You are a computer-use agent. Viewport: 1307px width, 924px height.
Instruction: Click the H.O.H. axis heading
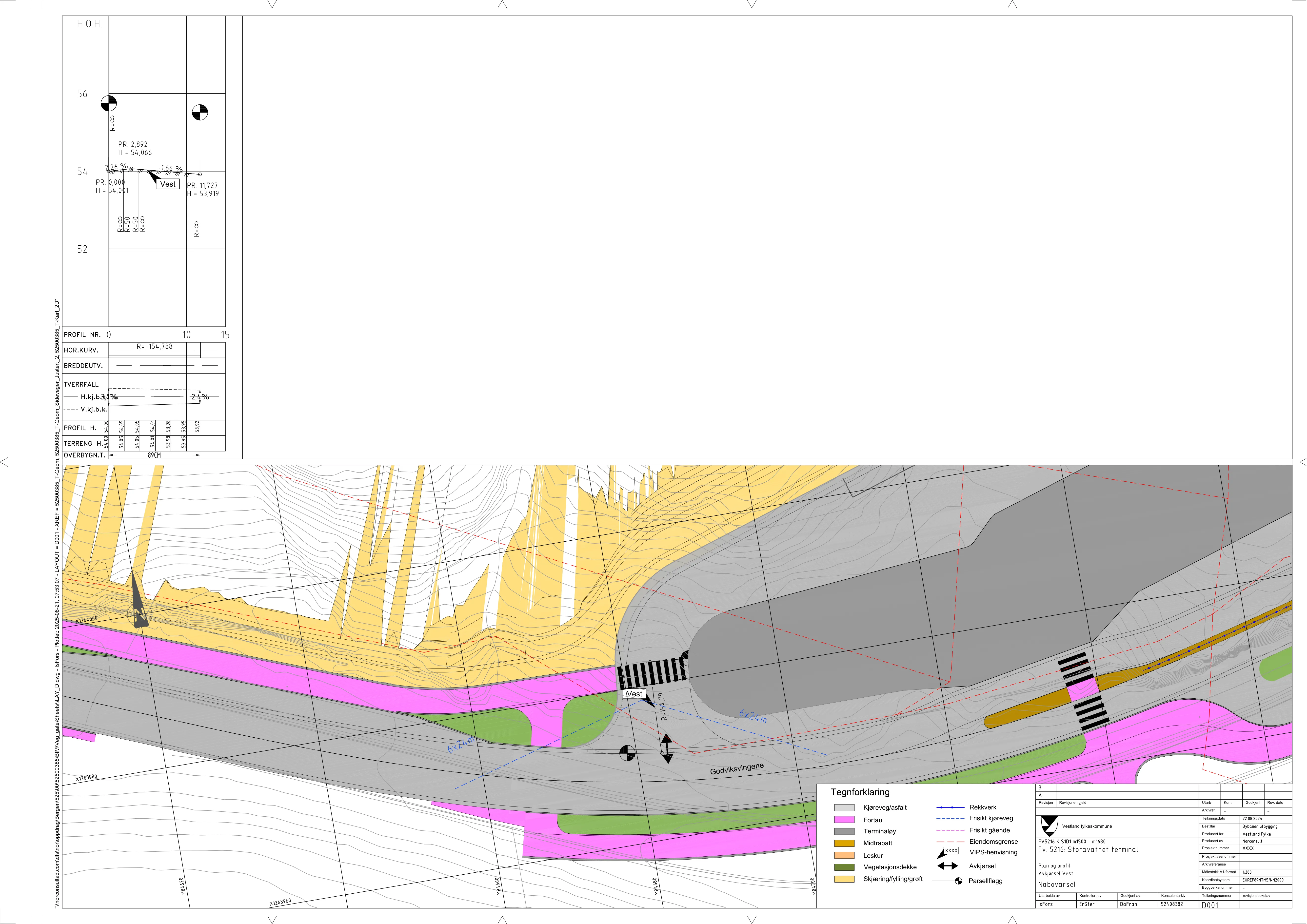(89, 24)
